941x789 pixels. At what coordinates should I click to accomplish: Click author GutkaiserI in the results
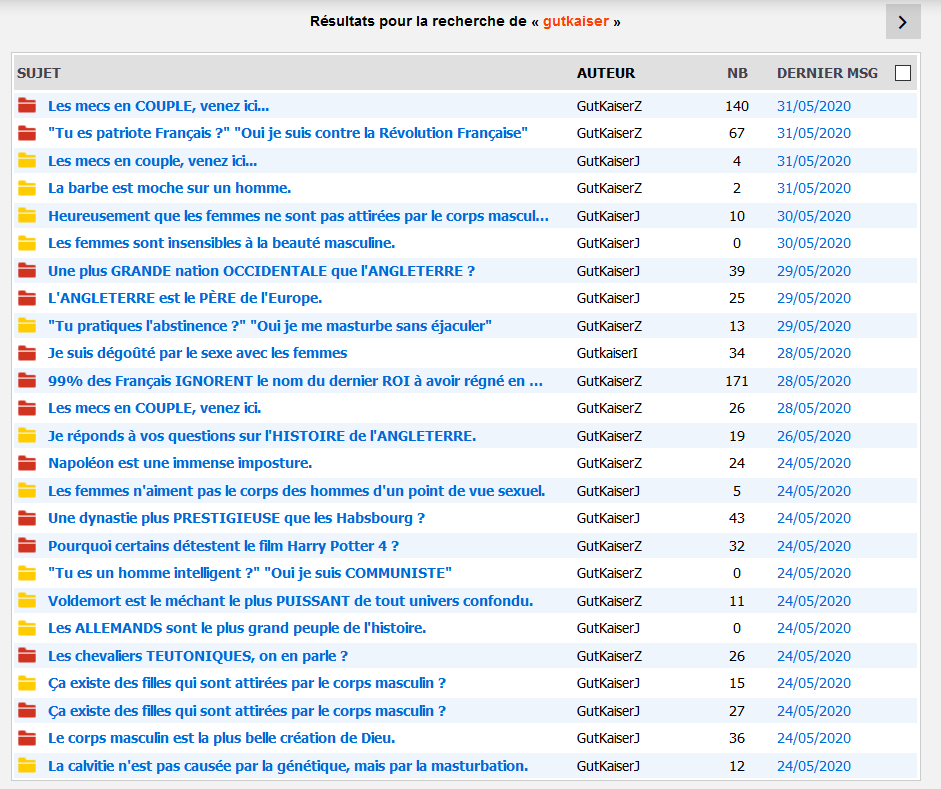click(x=607, y=353)
